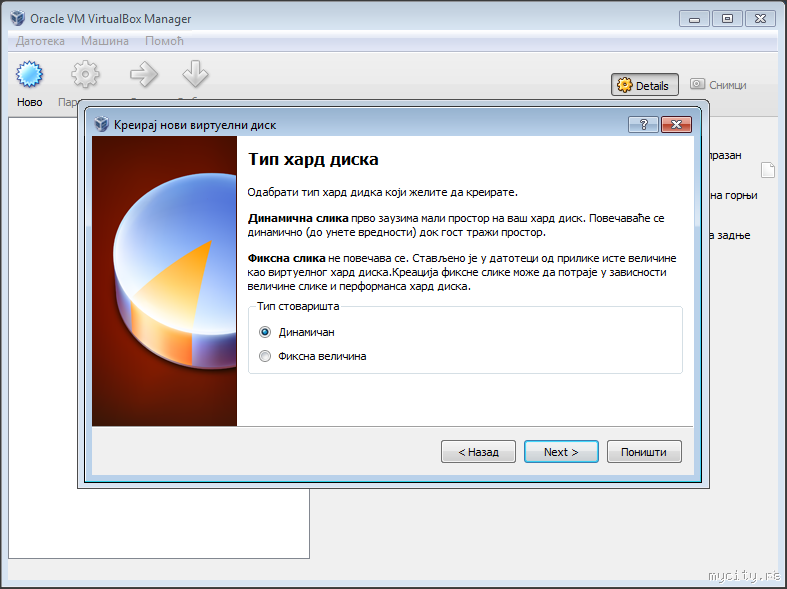
Task: Click the settings gear toolbar icon
Action: 85,74
